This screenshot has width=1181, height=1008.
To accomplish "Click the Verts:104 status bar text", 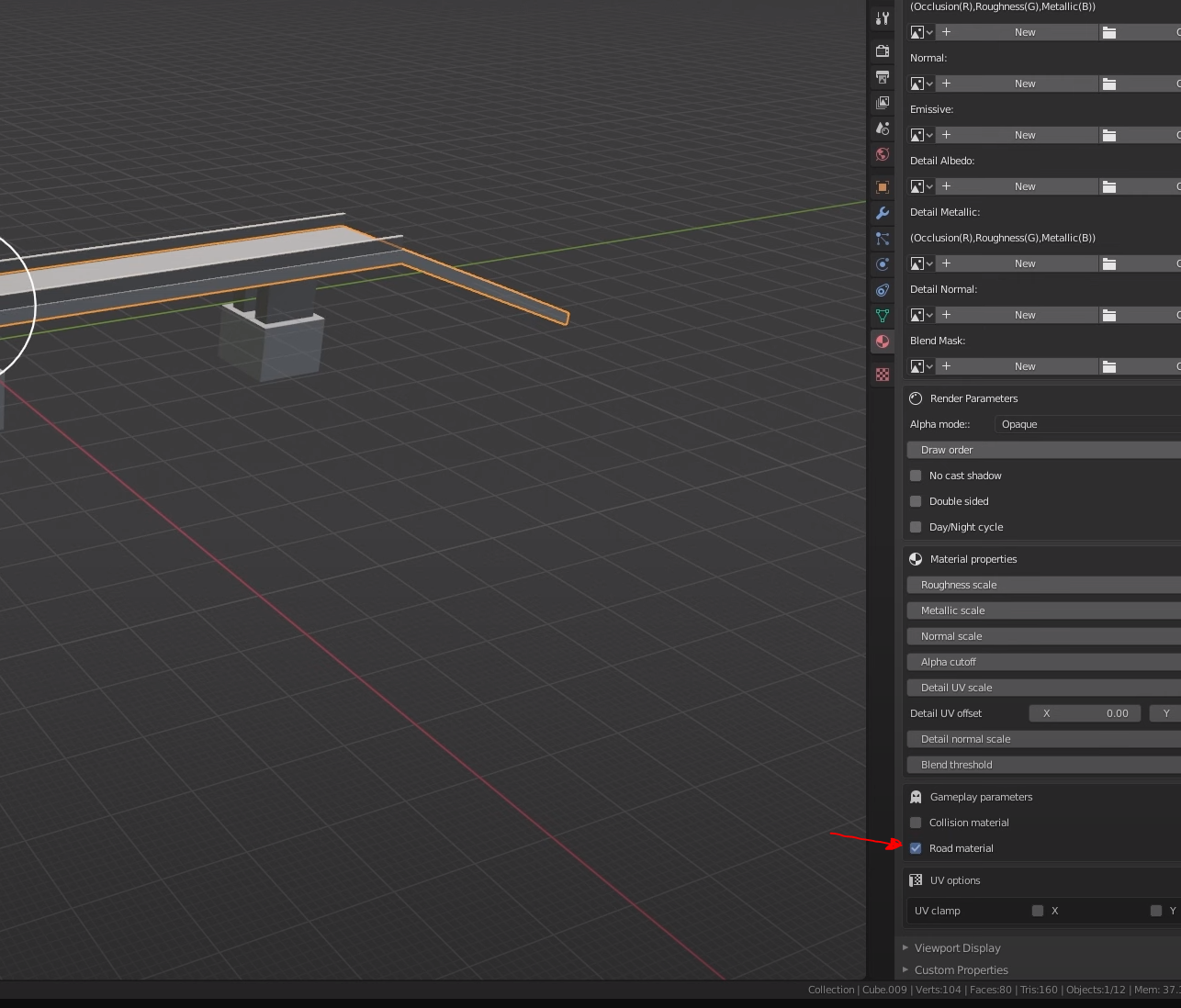I will (x=938, y=990).
